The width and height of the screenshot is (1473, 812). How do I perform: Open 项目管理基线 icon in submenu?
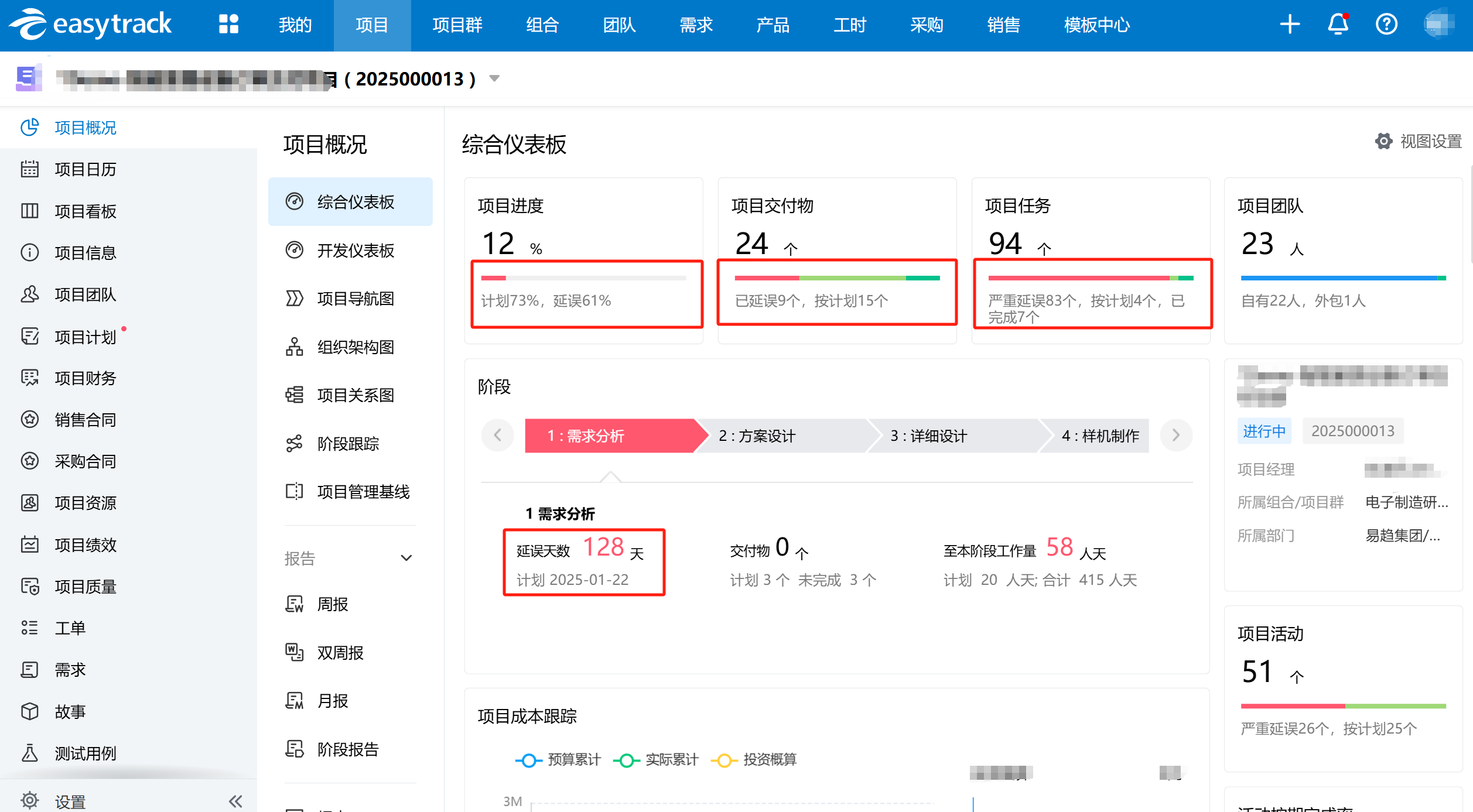[x=295, y=491]
